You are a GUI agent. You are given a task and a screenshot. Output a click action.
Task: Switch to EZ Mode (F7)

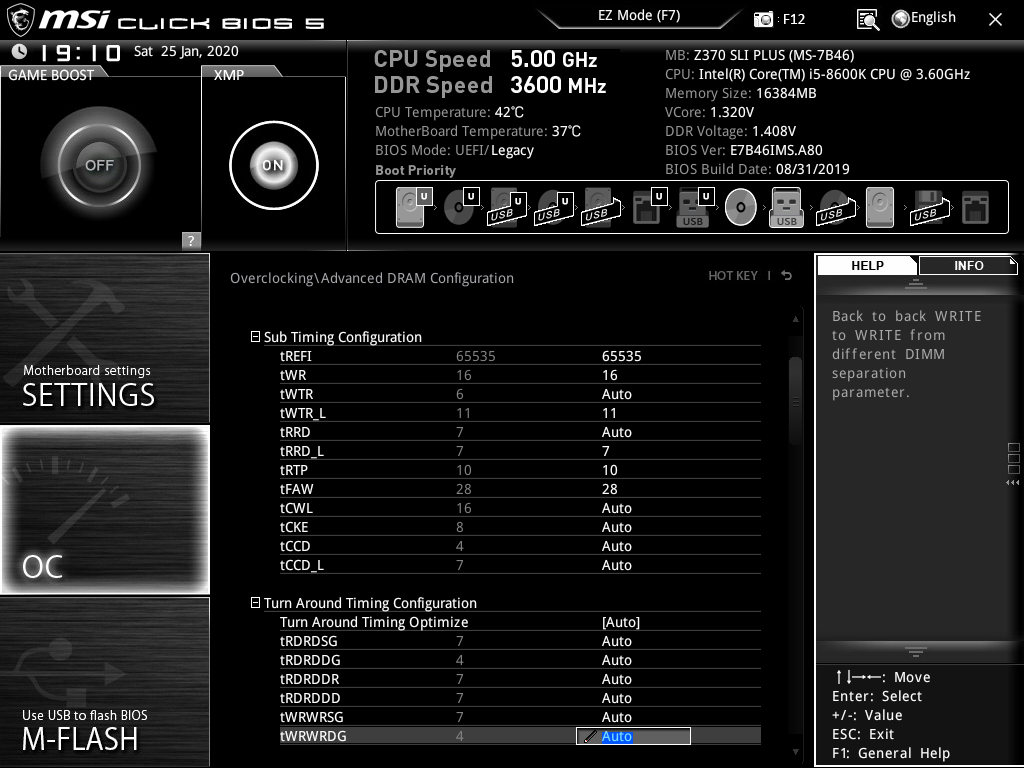[x=639, y=15]
